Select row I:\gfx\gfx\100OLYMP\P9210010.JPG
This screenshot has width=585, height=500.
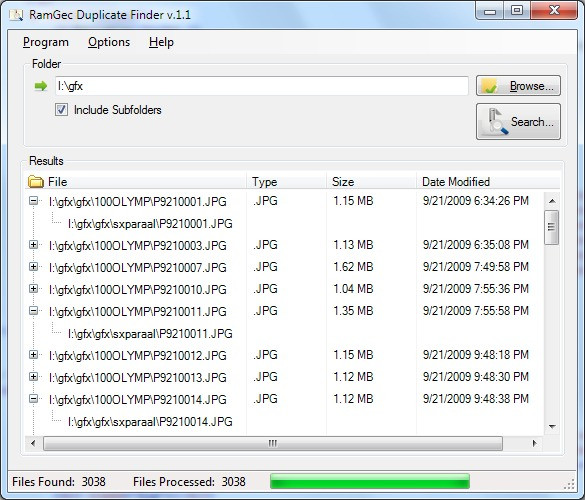coord(137,290)
